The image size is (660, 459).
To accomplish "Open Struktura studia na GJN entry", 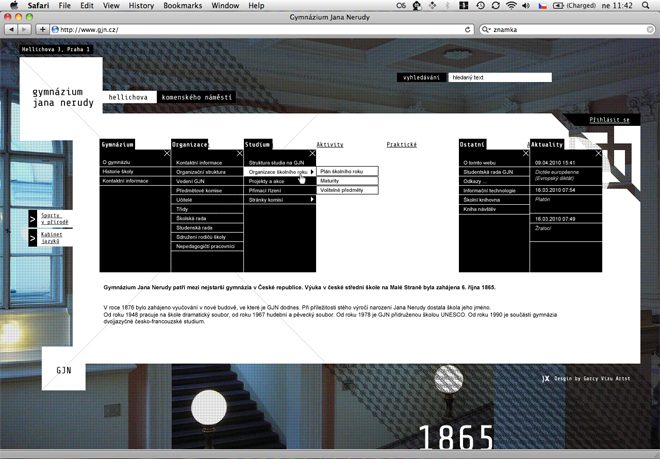I will point(279,163).
